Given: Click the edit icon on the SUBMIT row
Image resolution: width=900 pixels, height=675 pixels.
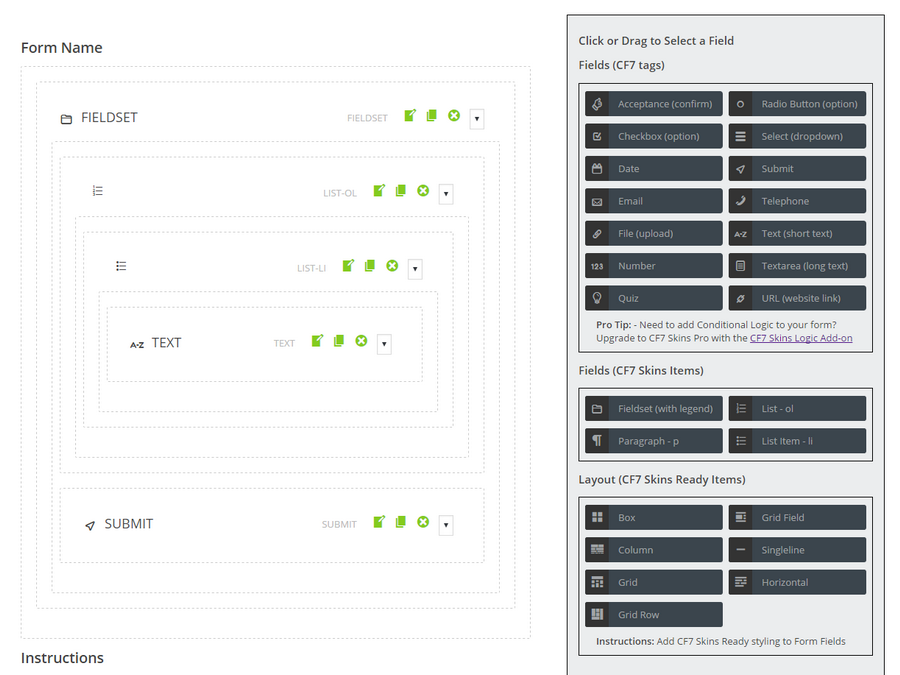Looking at the screenshot, I should 379,522.
